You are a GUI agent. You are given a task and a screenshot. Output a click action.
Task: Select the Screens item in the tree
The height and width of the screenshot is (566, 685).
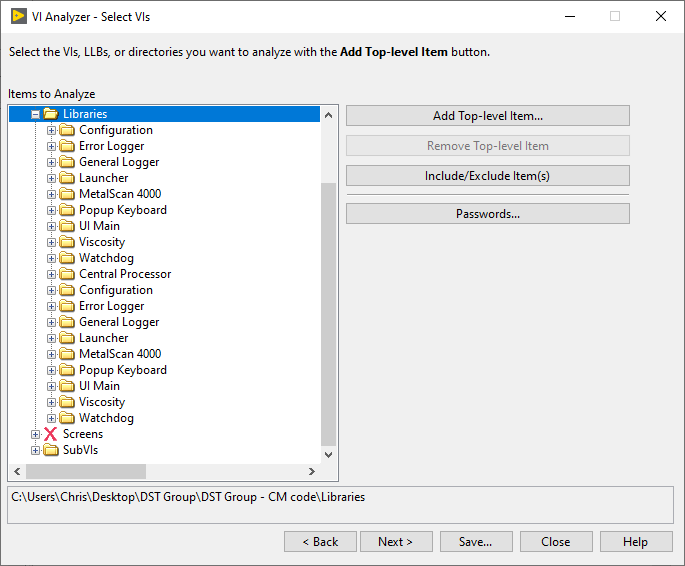point(83,434)
